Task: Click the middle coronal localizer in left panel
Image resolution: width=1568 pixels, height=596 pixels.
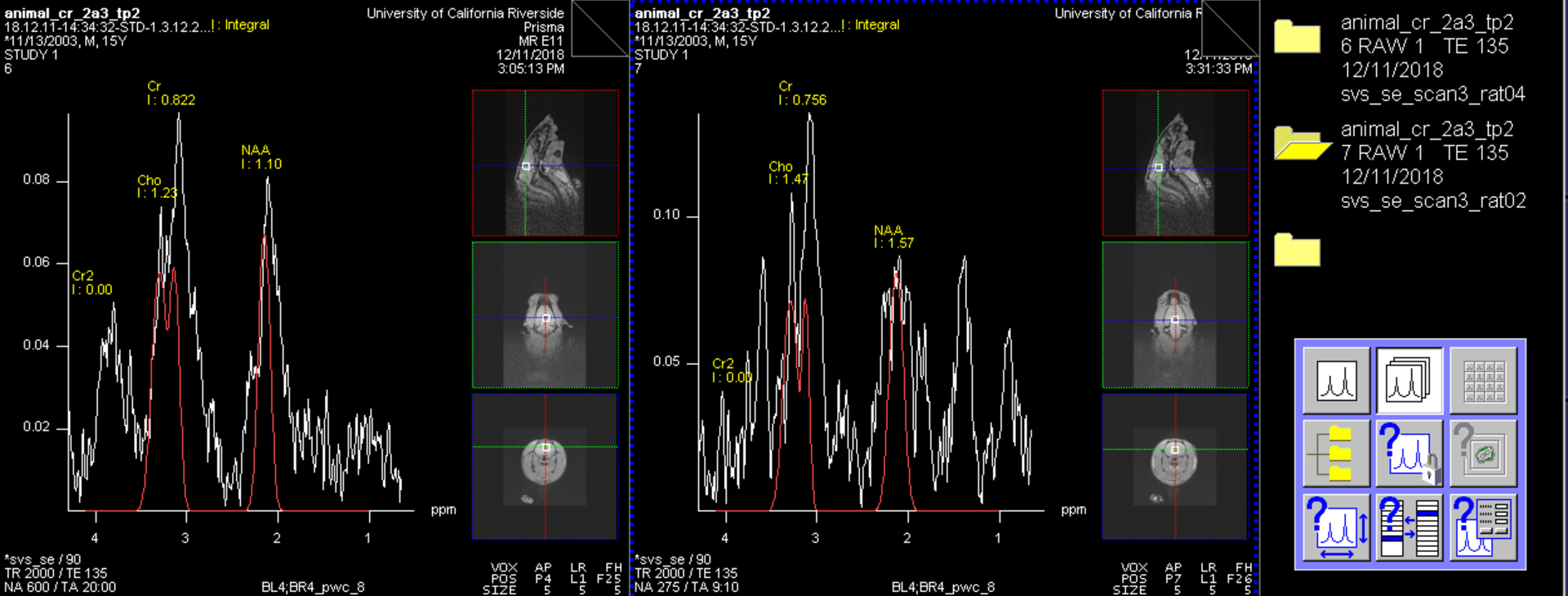Action: click(545, 314)
